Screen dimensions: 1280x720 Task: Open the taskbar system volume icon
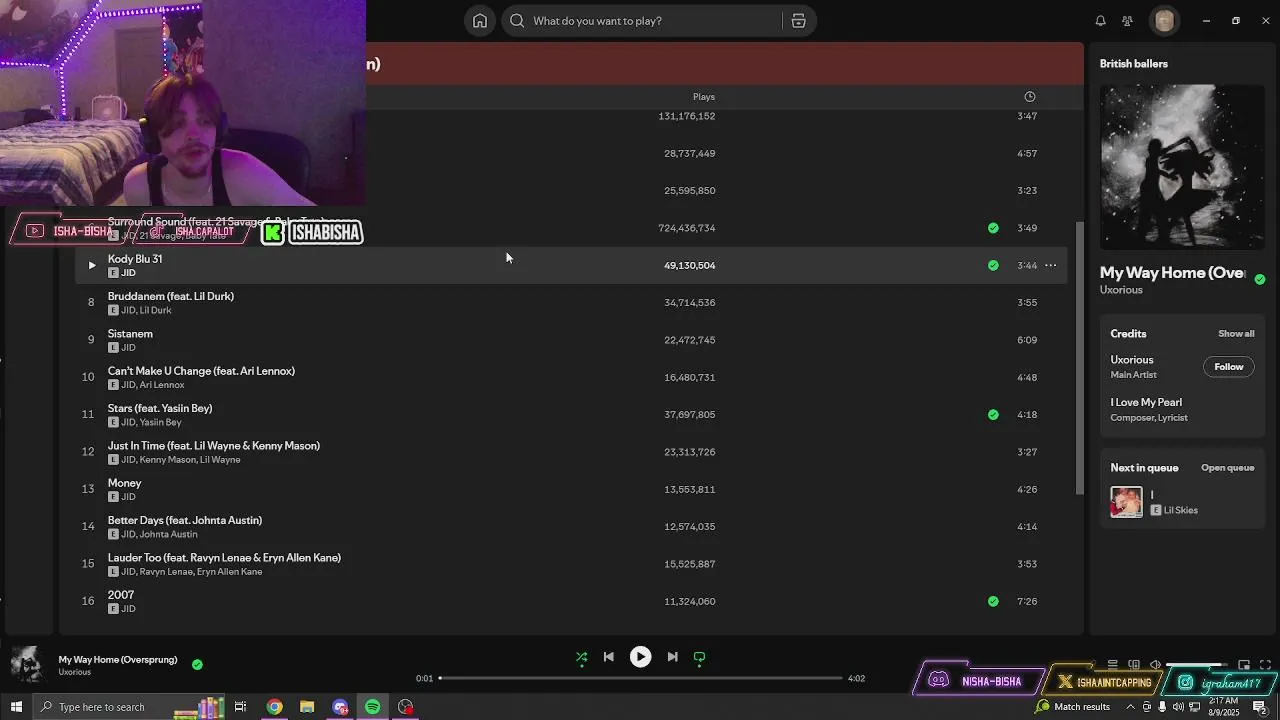(x=1177, y=707)
